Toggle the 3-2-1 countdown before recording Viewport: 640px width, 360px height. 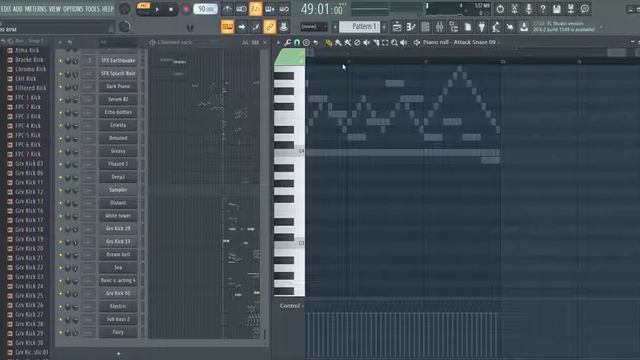tap(256, 9)
